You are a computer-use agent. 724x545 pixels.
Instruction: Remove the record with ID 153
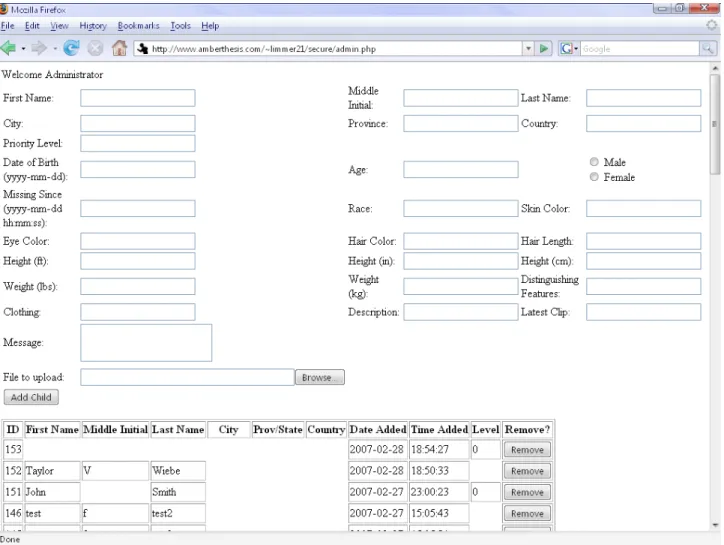pos(527,450)
